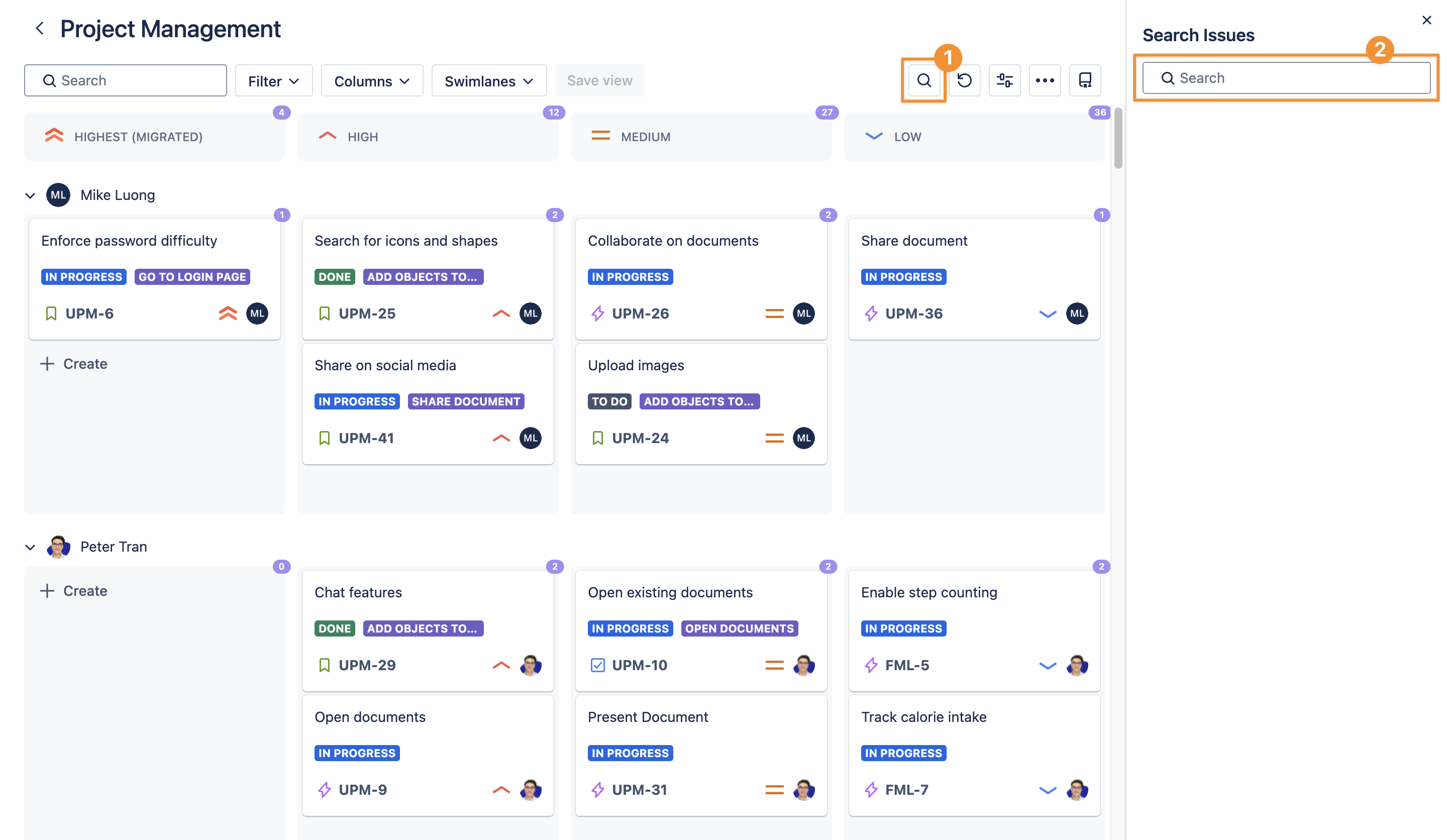Screen dimensions: 1447x840
Task: Click the export board icon
Action: point(1085,80)
